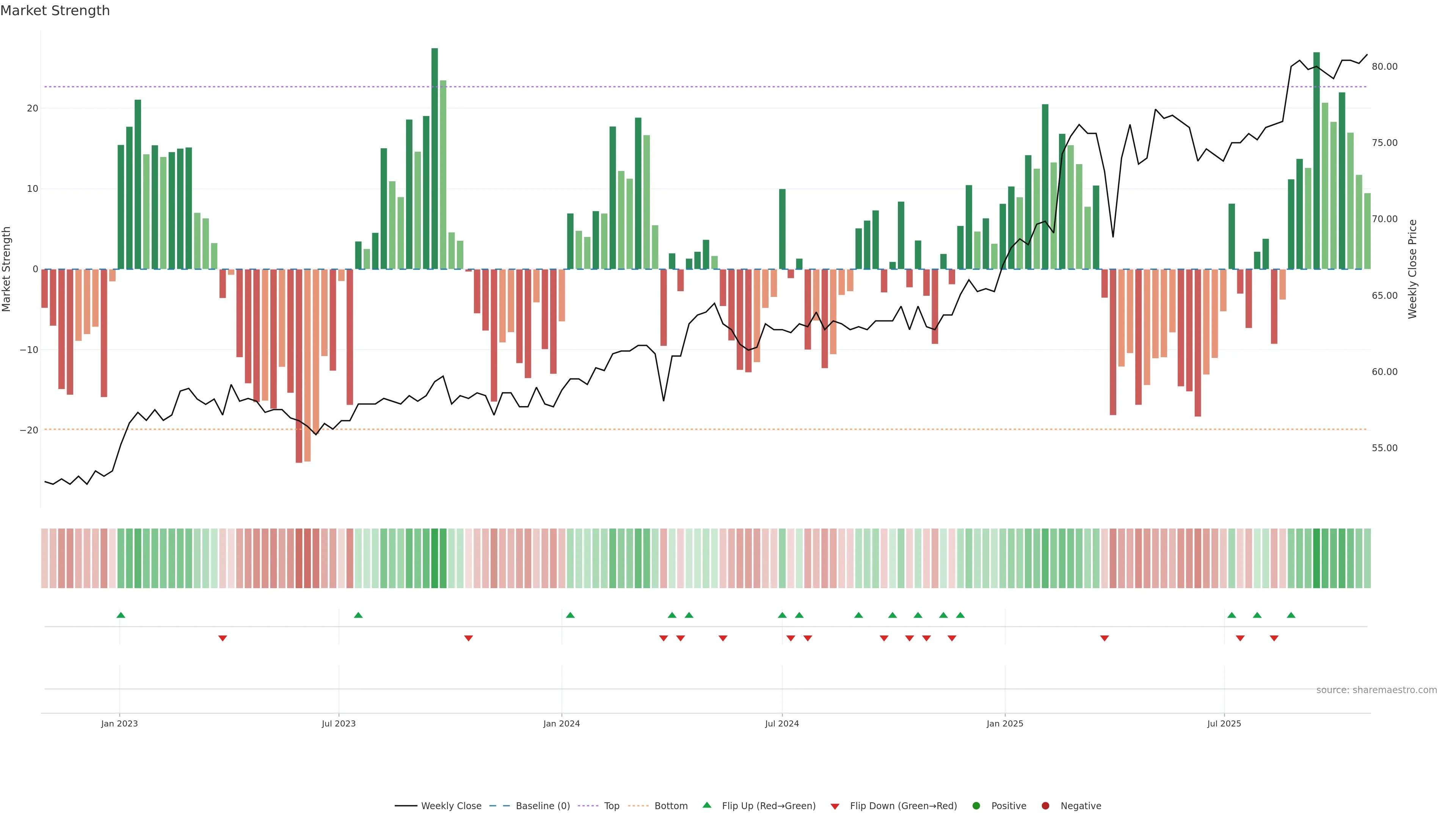1456x819 pixels.
Task: Click the Negative red circle legend icon
Action: tap(1045, 806)
